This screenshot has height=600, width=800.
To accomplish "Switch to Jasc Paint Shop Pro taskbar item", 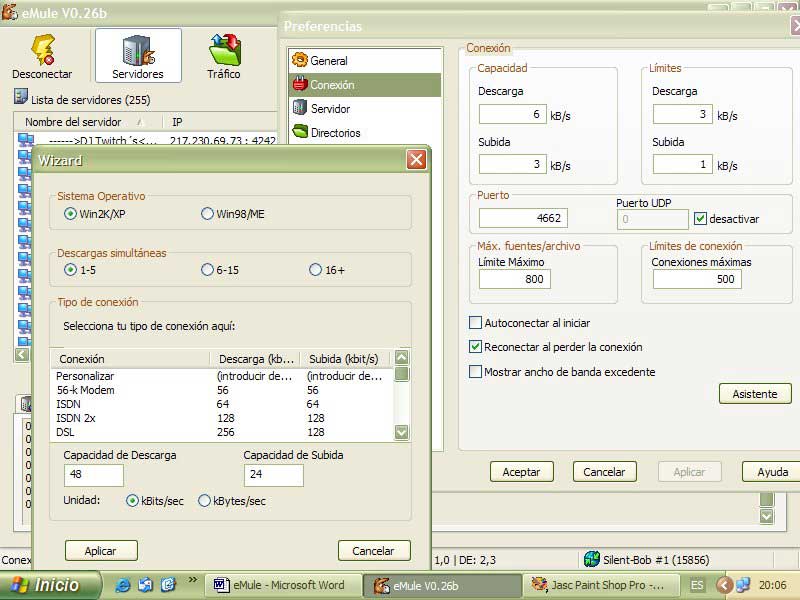I will [x=601, y=585].
